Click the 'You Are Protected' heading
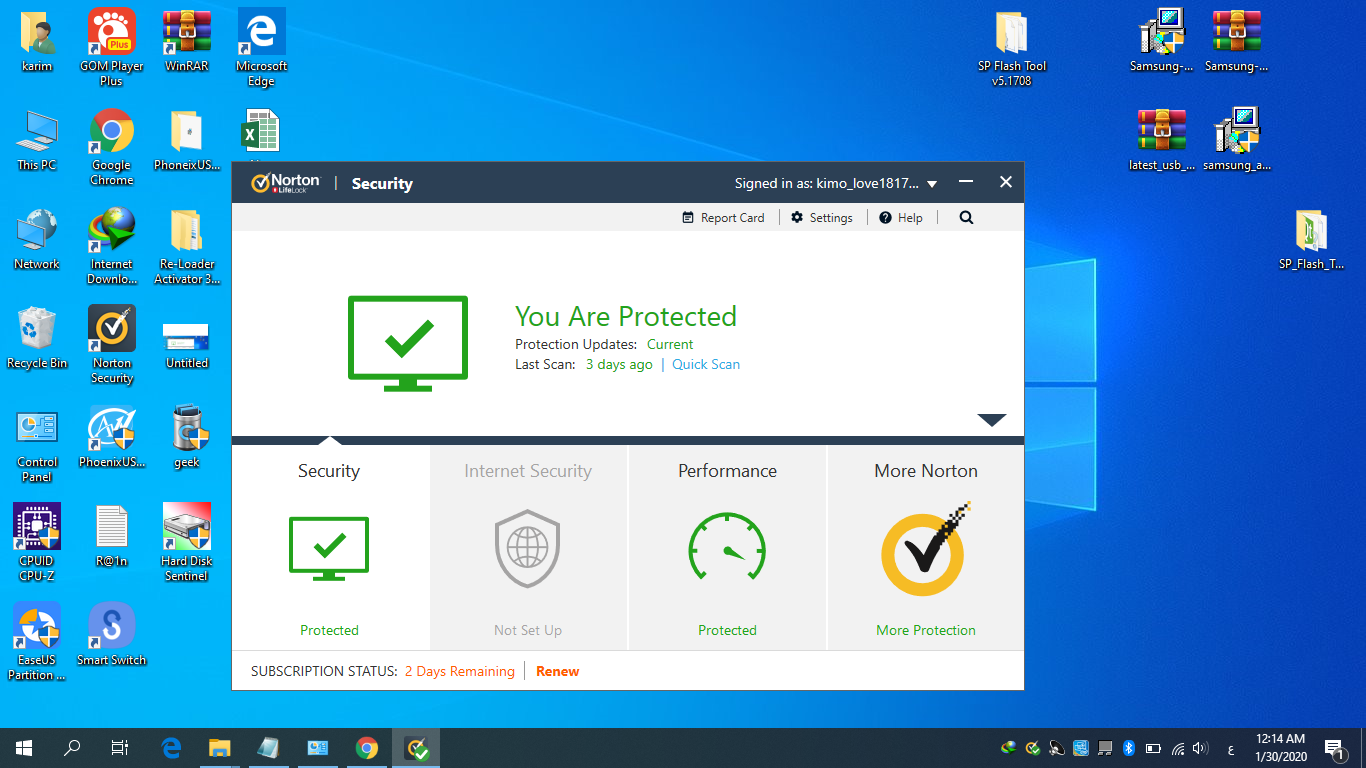 (626, 316)
